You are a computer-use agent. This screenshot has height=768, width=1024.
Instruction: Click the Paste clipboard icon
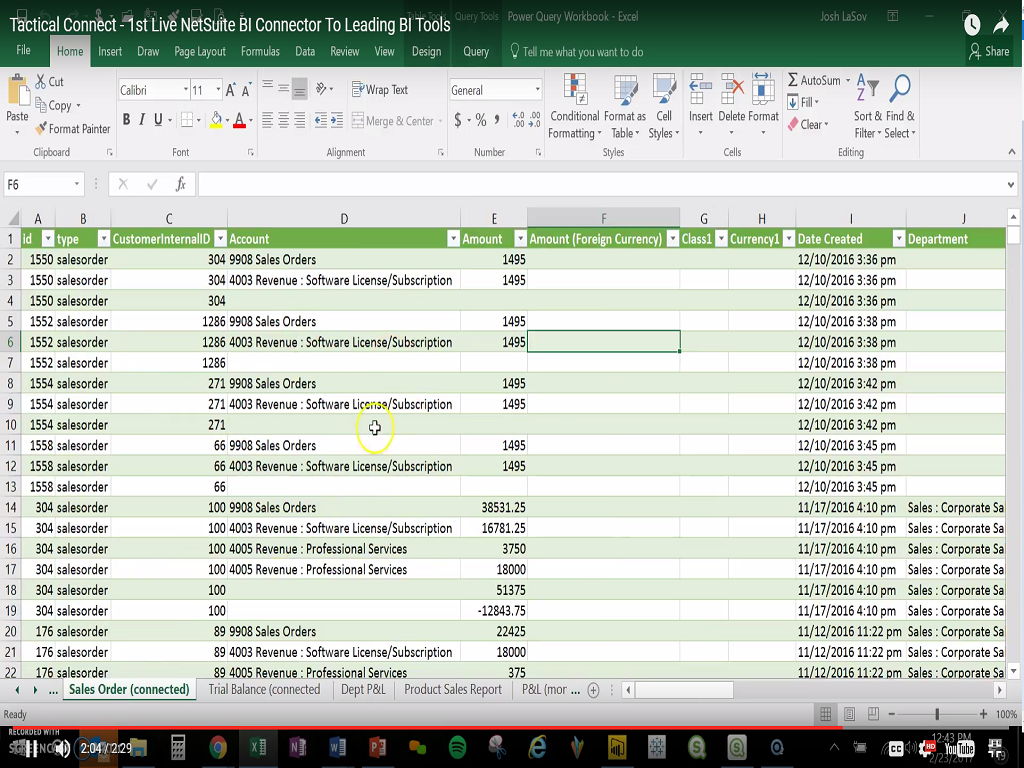coord(17,91)
